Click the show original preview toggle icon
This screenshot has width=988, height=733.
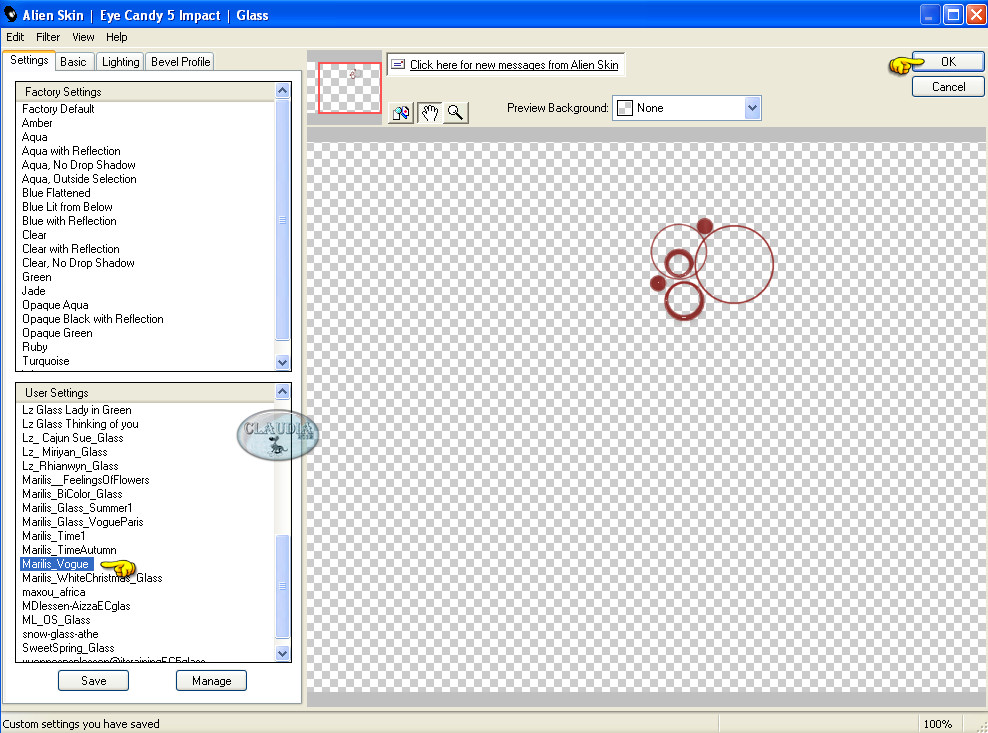point(401,113)
